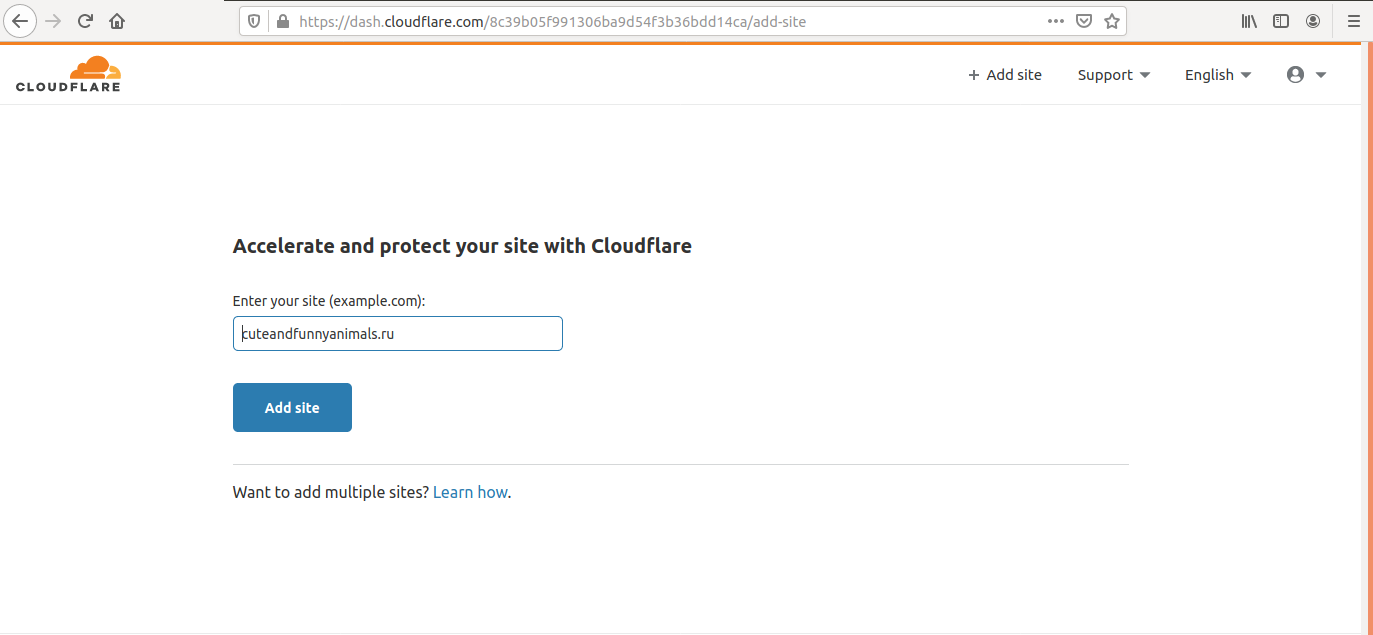This screenshot has height=635, width=1373.
Task: Click the blue Add site button
Action: (x=292, y=407)
